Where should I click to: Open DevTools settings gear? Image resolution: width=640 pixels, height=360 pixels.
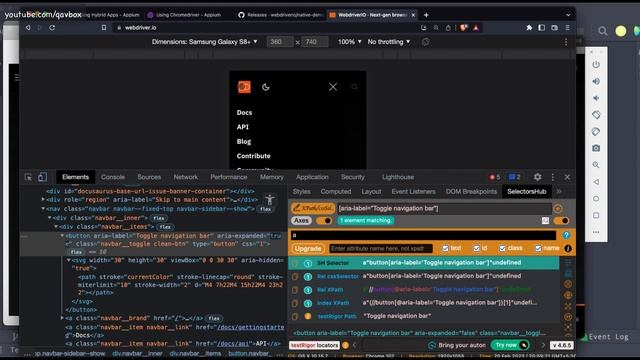[x=538, y=177]
